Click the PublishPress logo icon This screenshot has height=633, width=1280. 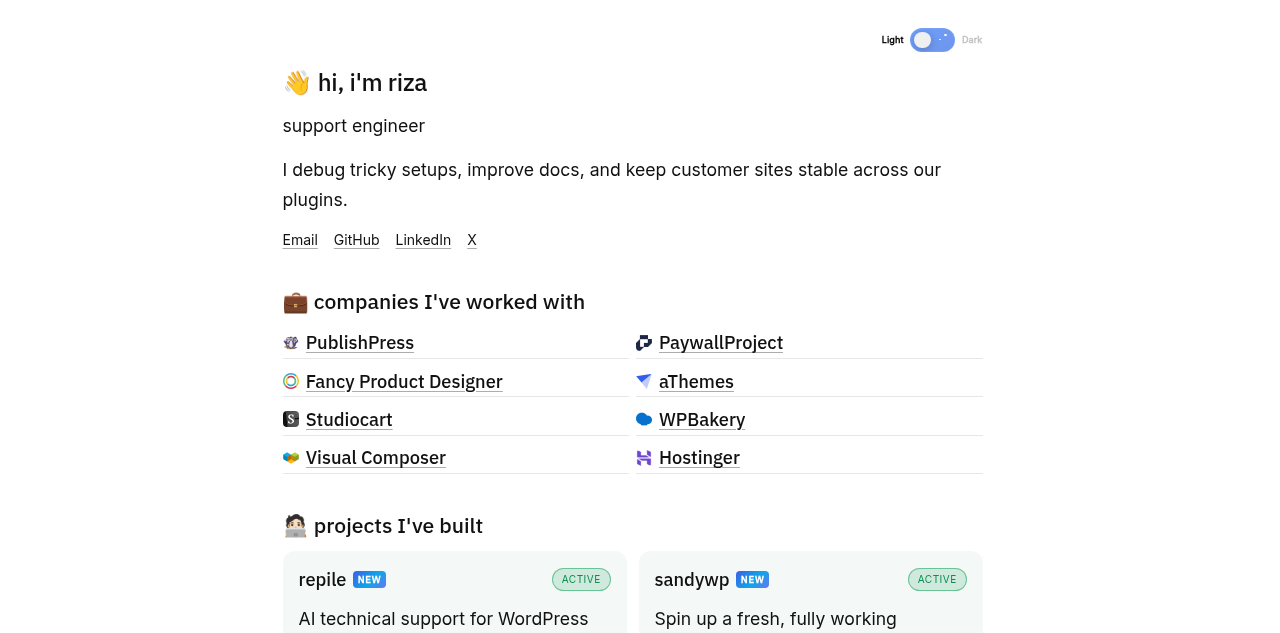[291, 343]
